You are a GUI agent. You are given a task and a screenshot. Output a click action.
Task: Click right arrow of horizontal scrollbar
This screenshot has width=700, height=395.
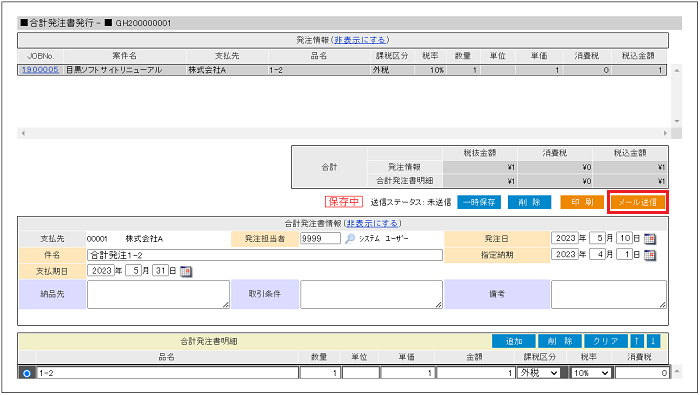[x=665, y=133]
